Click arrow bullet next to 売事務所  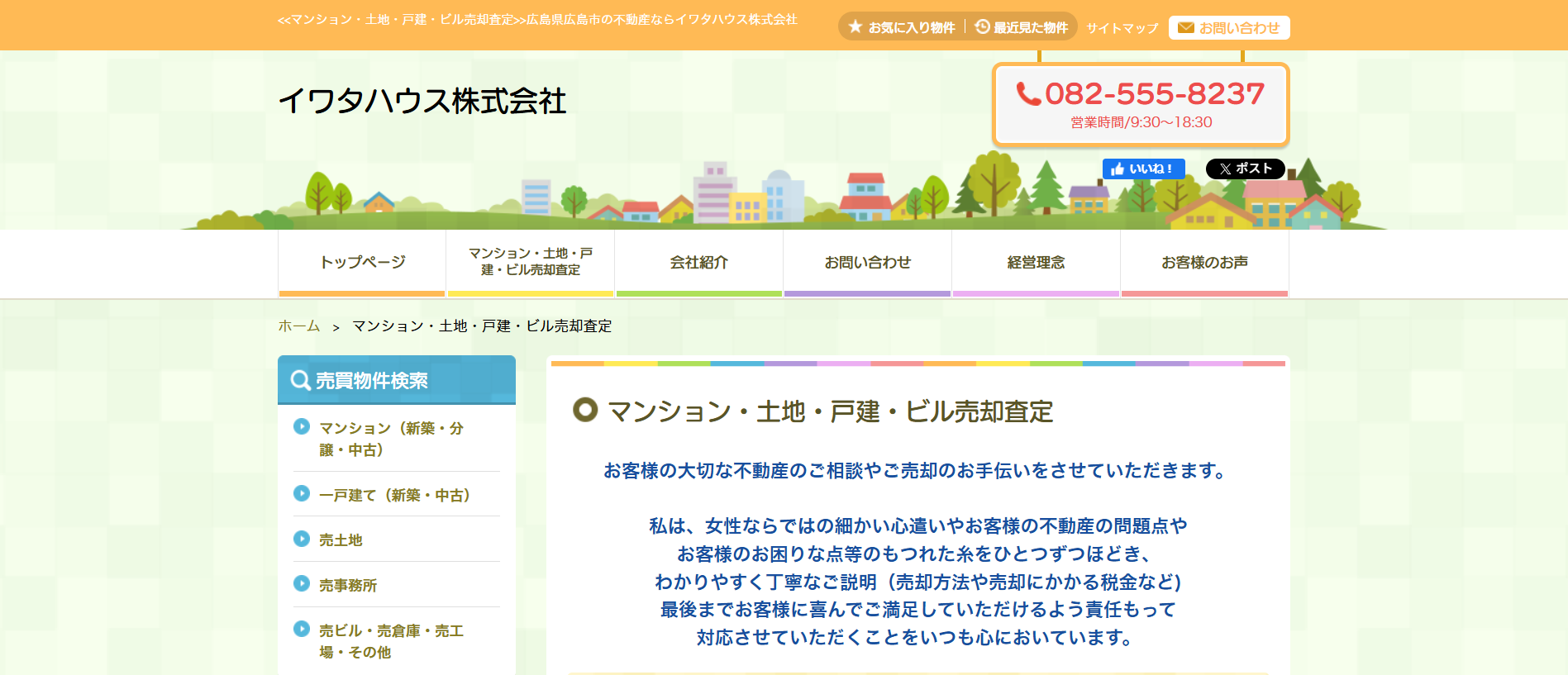(302, 583)
